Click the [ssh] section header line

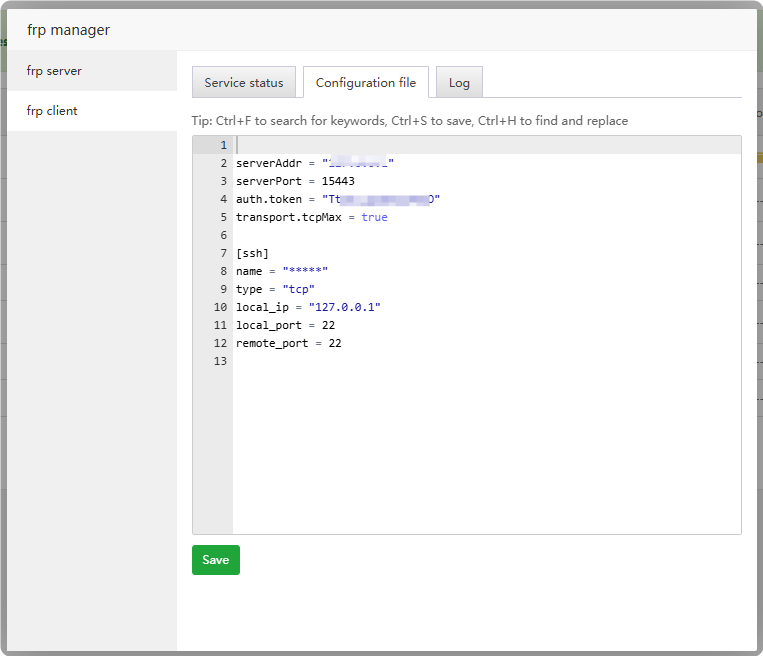[x=252, y=253]
